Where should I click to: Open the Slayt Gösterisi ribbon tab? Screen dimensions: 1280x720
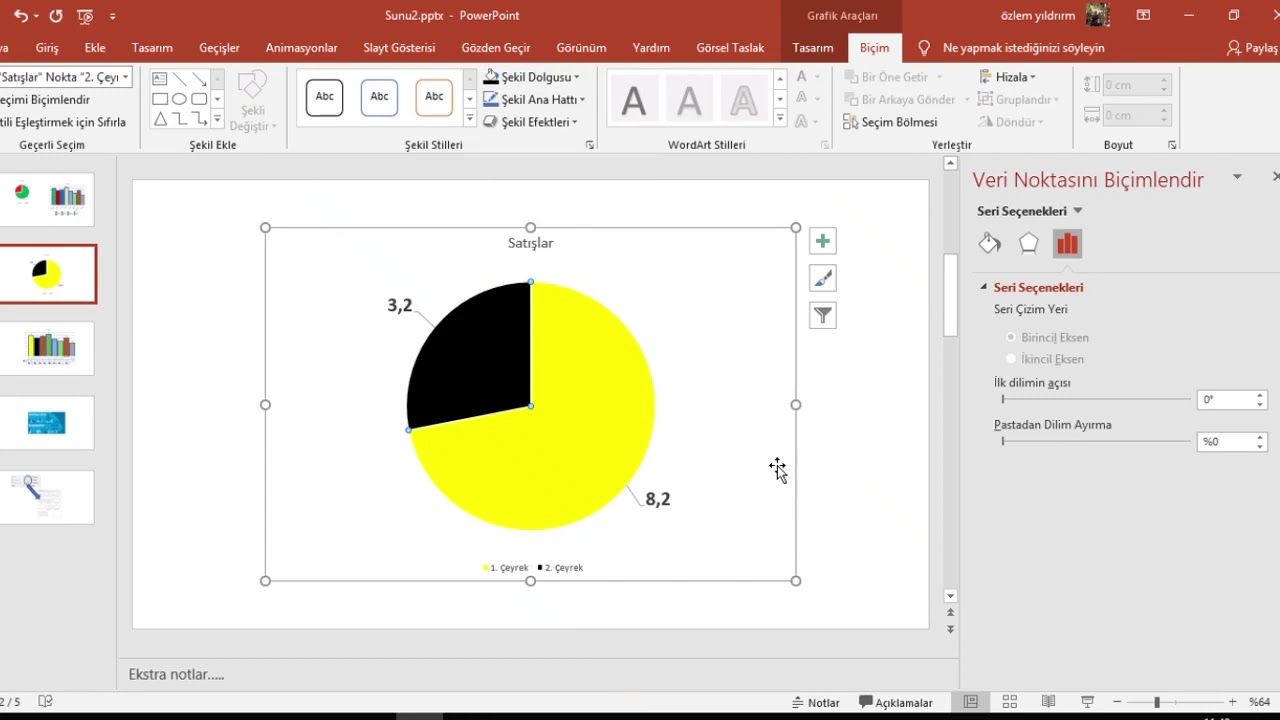(399, 48)
